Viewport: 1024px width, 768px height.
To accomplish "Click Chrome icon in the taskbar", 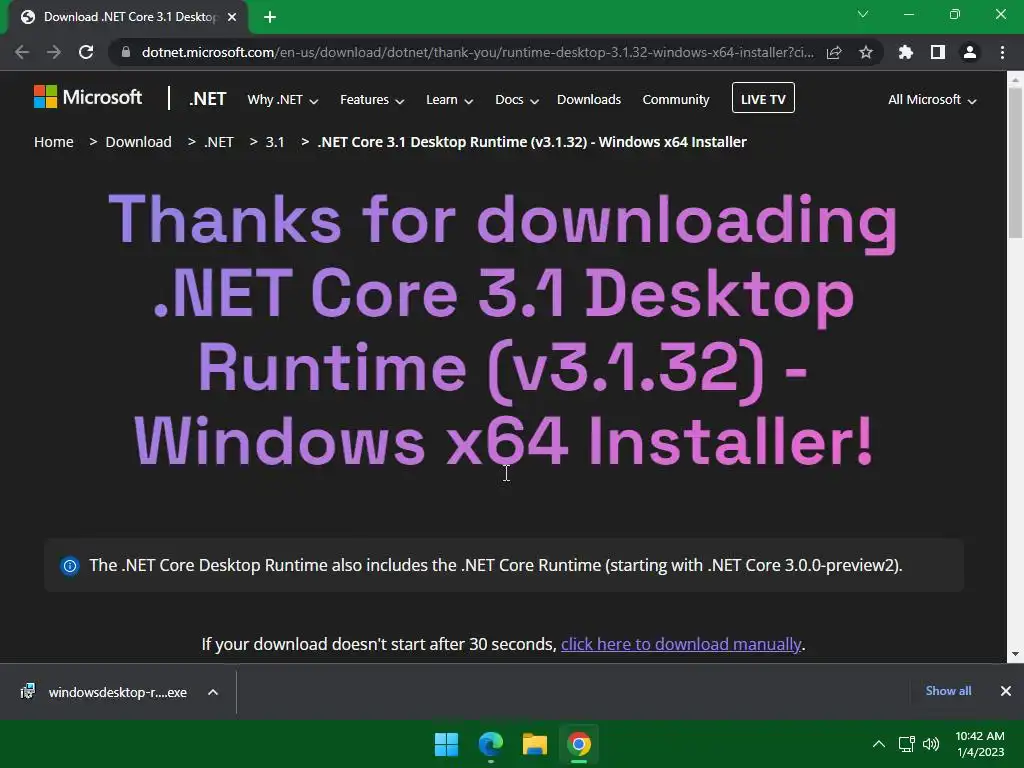I will click(579, 744).
